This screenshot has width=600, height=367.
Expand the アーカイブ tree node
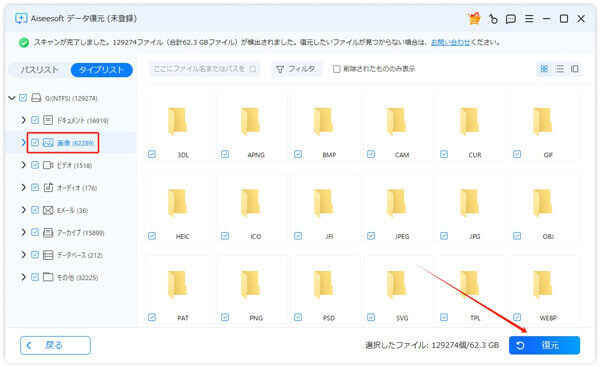23,232
